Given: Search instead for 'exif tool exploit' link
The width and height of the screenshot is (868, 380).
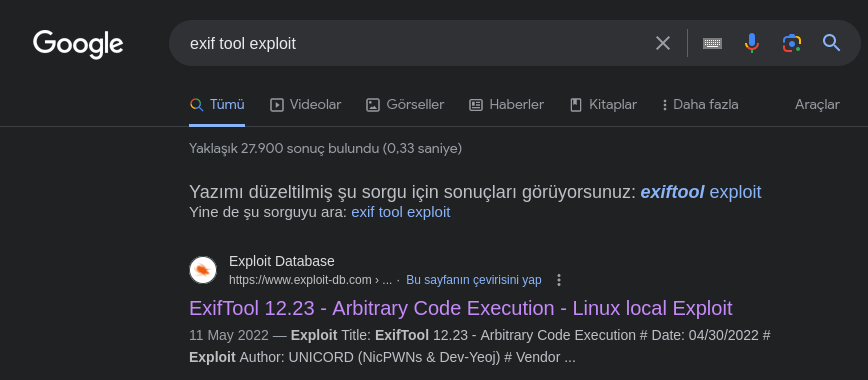Looking at the screenshot, I should pyautogui.click(x=401, y=212).
